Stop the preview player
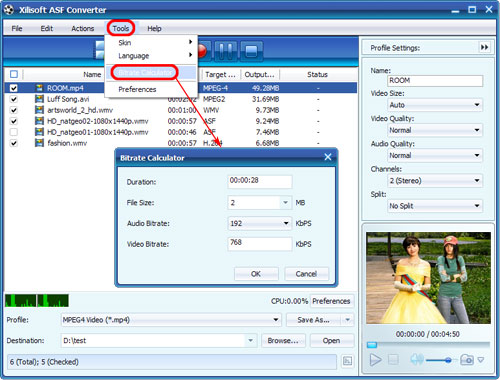The height and width of the screenshot is (380, 500). (393, 360)
